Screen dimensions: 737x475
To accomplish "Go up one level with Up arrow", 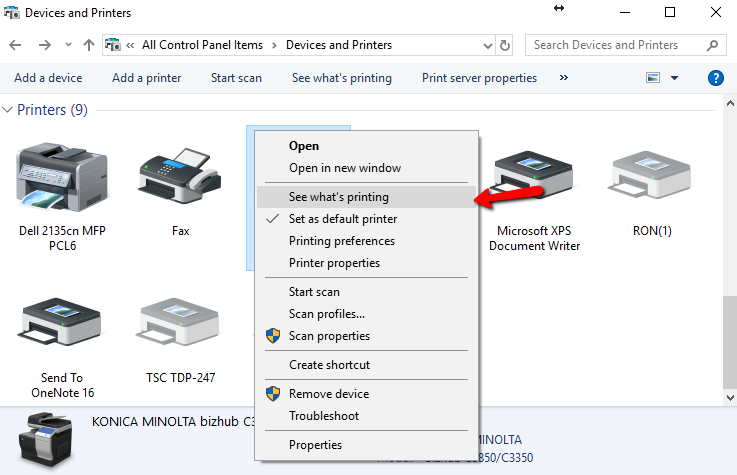I will click(88, 45).
